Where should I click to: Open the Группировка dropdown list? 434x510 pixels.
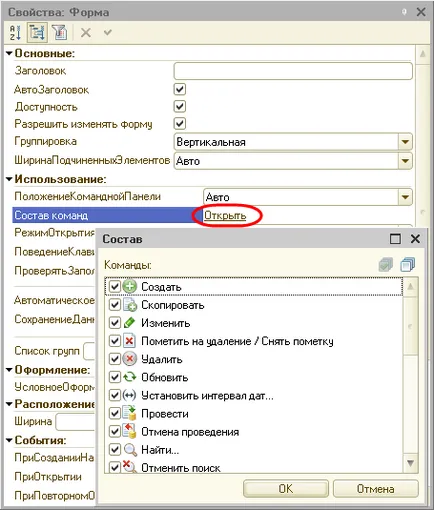405,142
